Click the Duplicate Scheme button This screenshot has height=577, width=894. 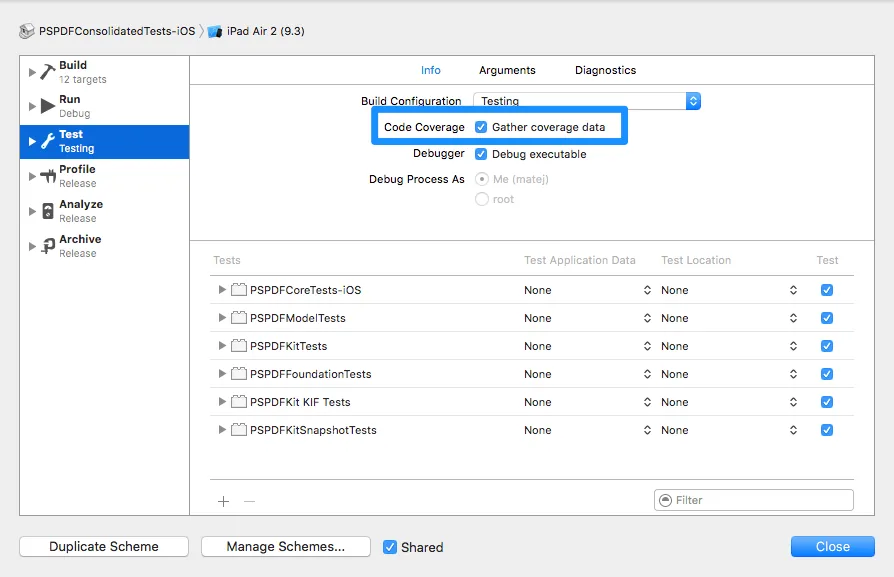104,547
